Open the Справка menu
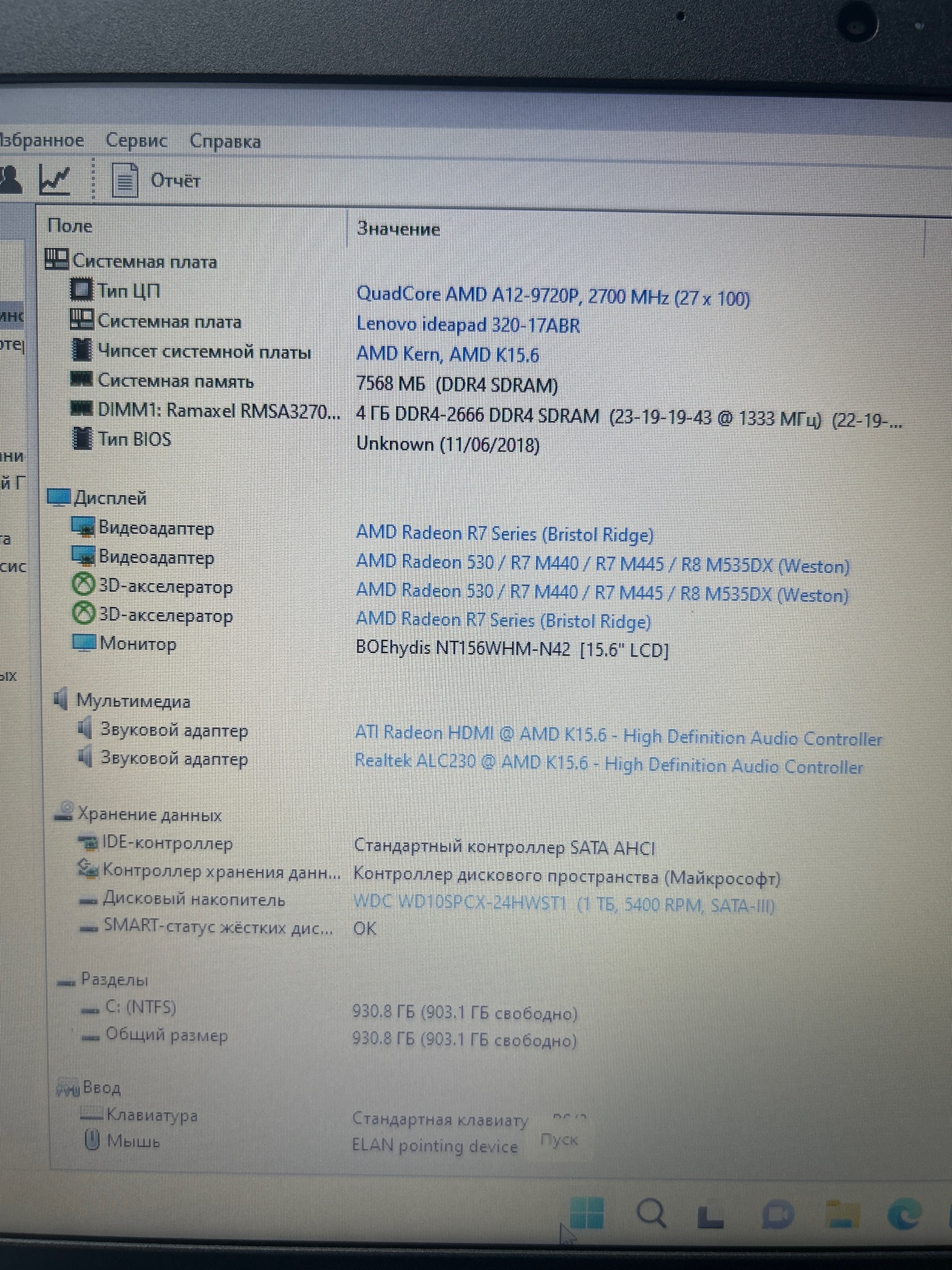 225,141
